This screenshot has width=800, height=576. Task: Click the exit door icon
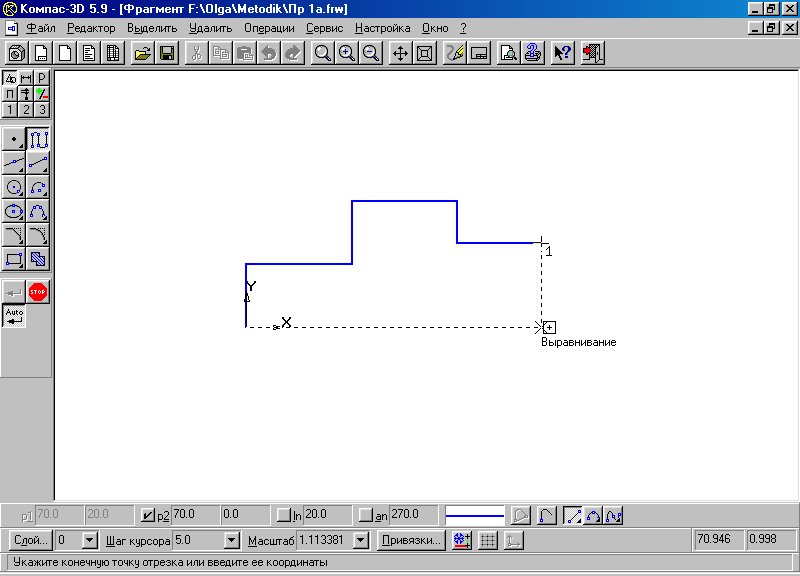(593, 53)
